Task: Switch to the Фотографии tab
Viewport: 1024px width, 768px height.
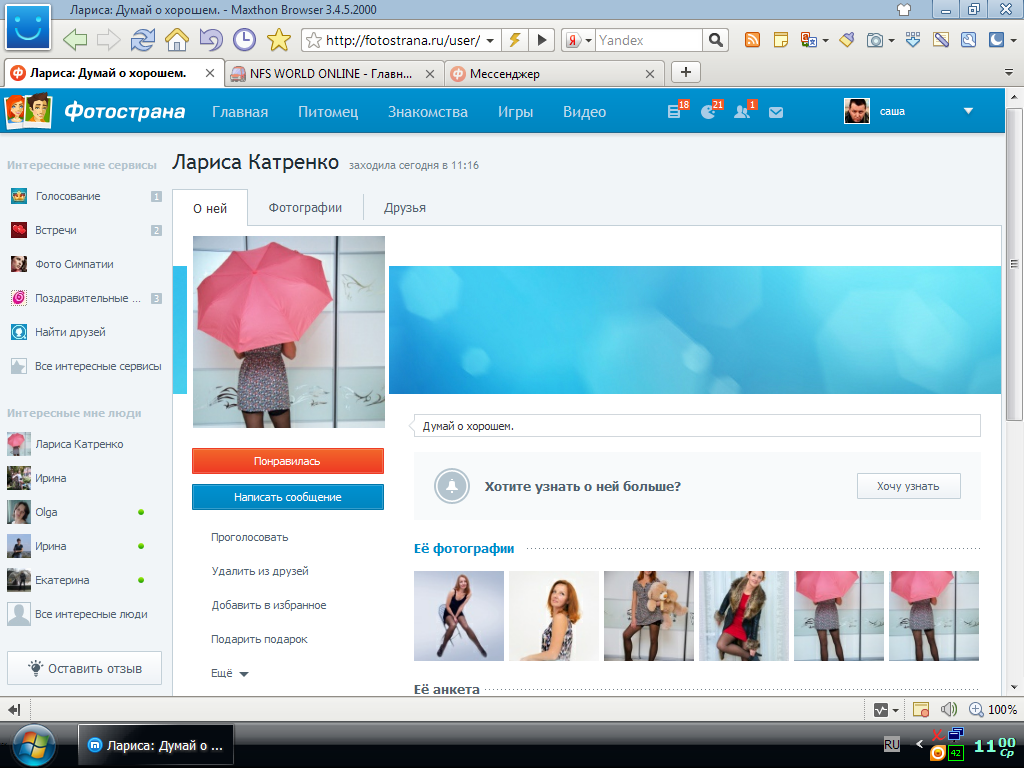Action: [x=305, y=208]
